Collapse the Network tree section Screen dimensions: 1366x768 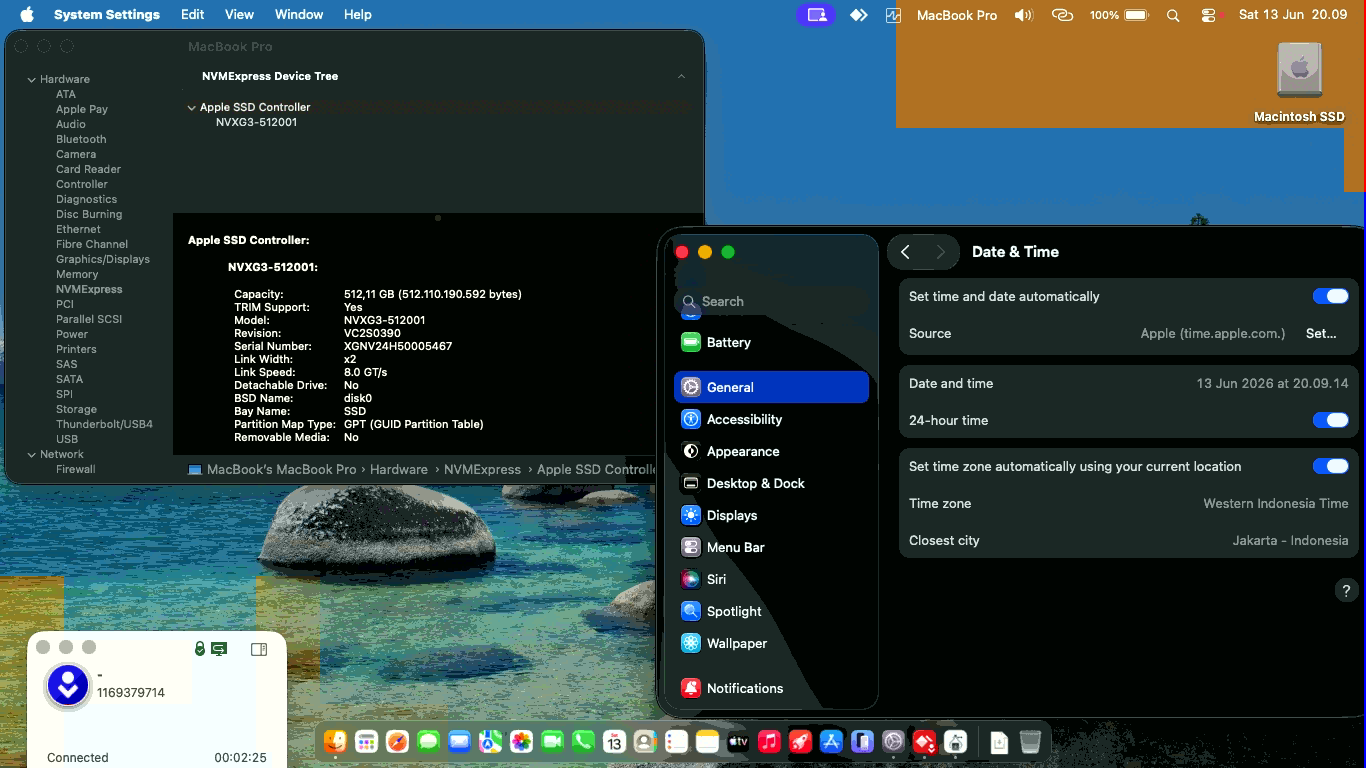32,454
